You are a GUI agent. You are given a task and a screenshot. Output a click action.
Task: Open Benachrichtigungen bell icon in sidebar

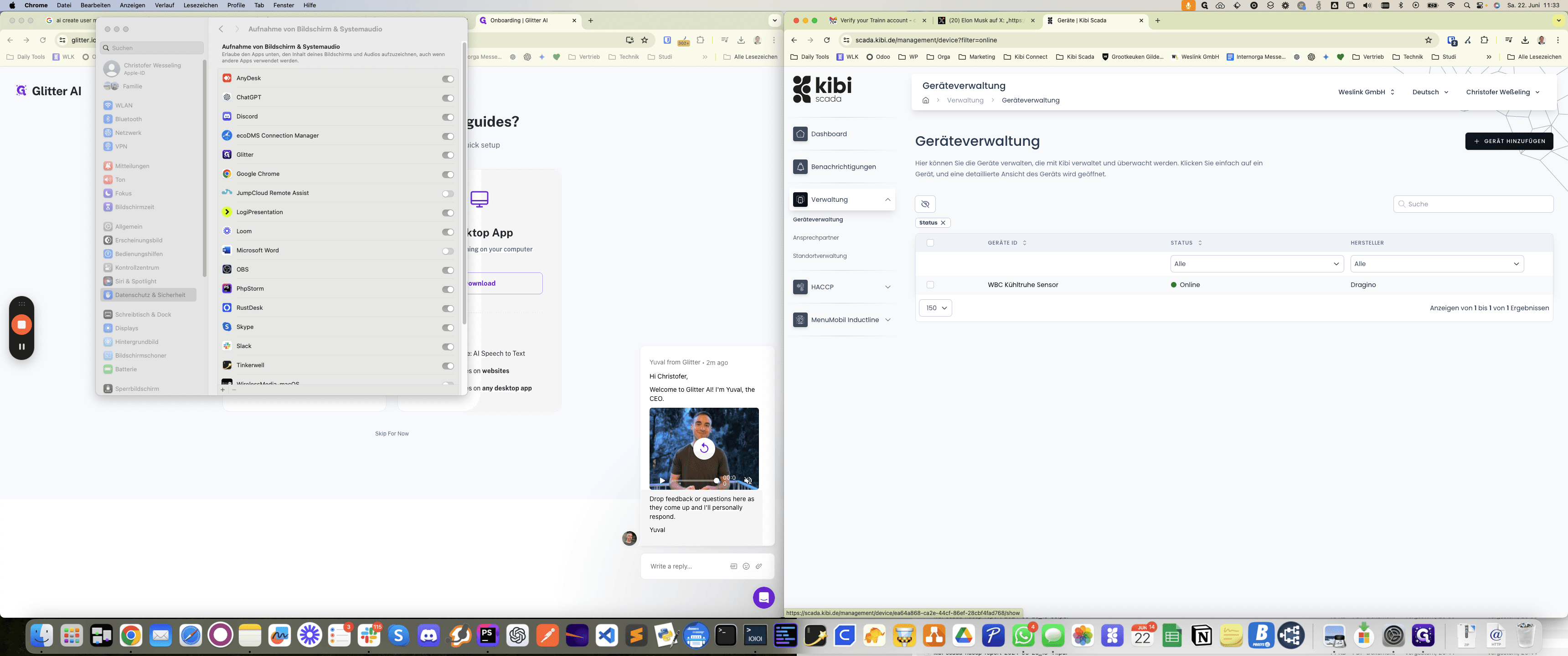(800, 167)
